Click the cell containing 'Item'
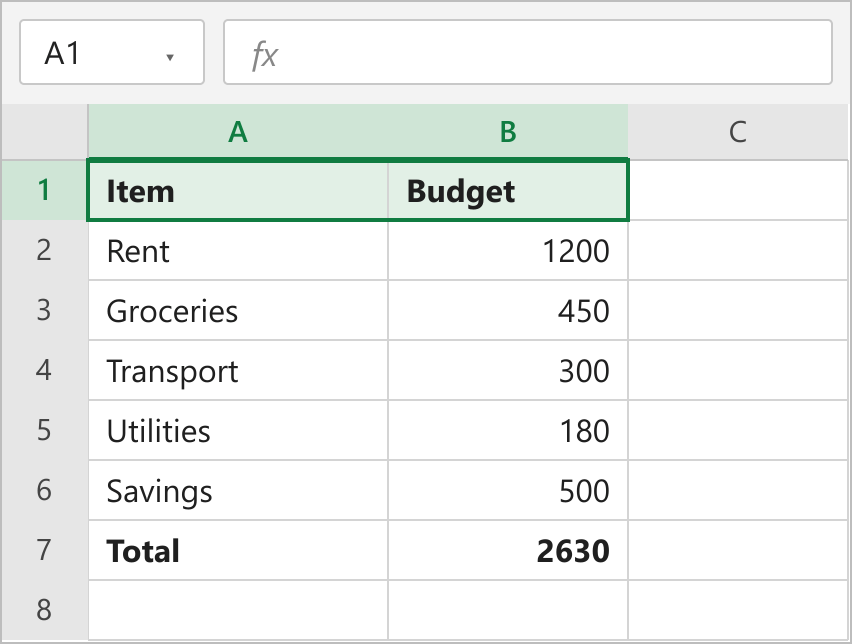Screen dimensions: 852x644 [x=238, y=190]
